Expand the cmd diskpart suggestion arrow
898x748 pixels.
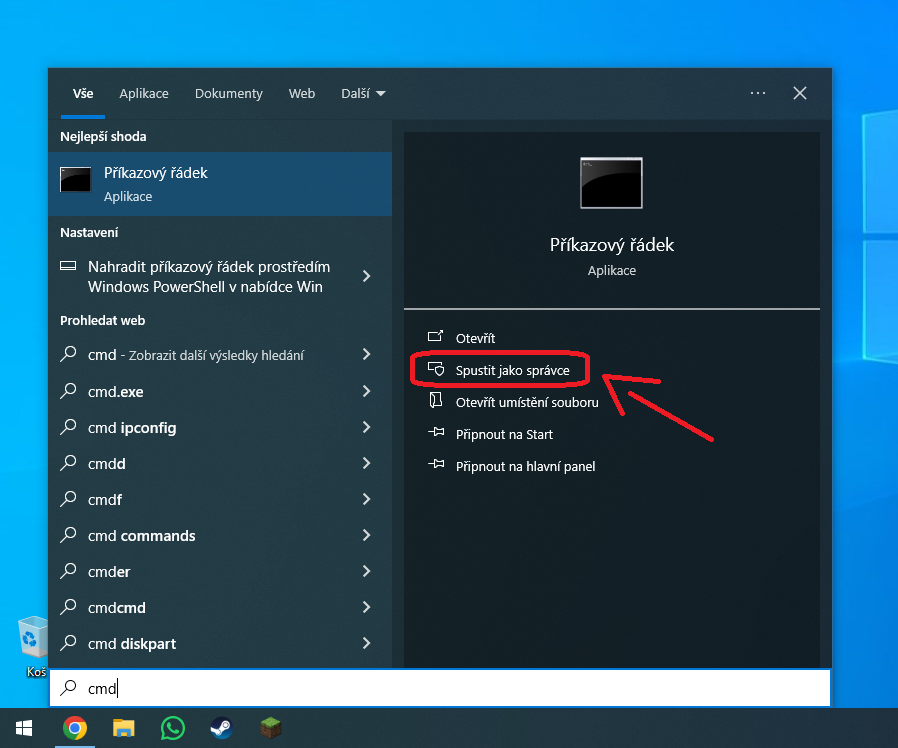pyautogui.click(x=366, y=643)
